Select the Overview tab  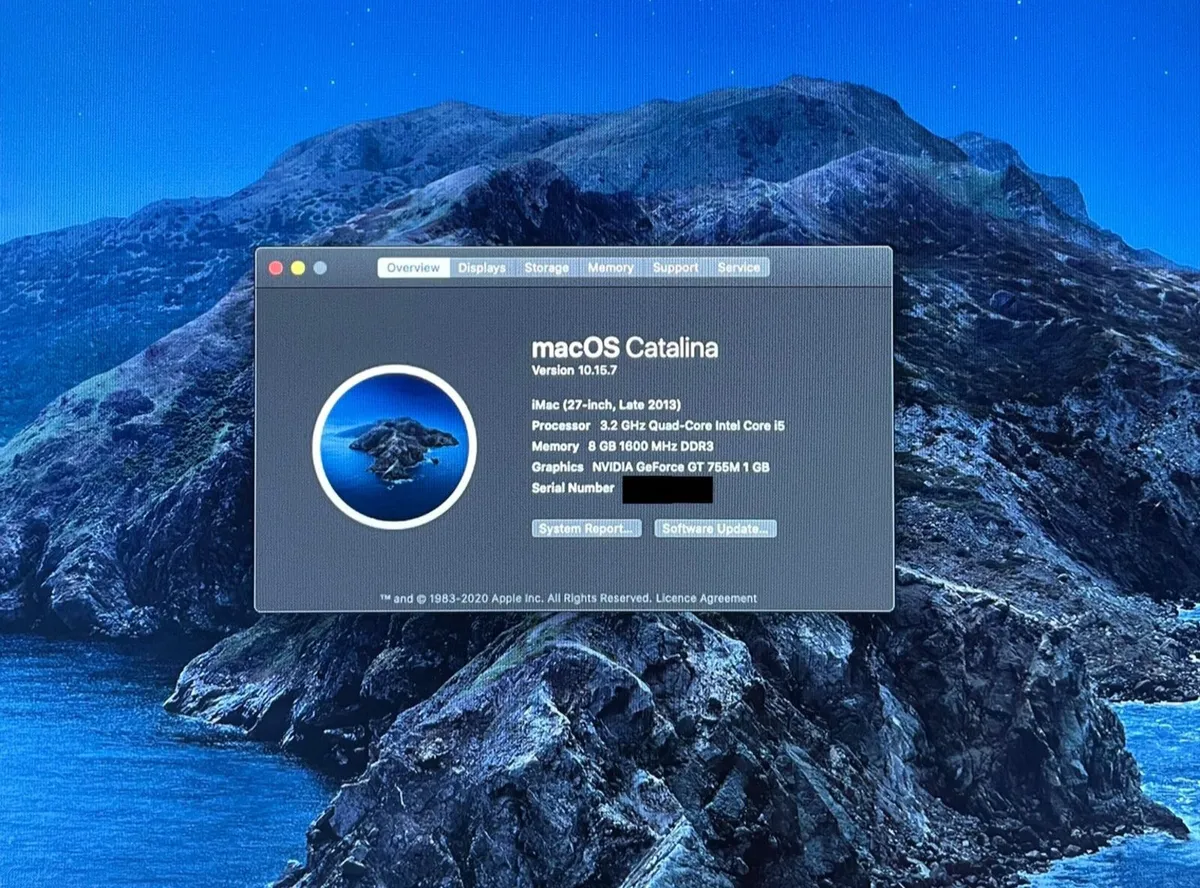(413, 267)
